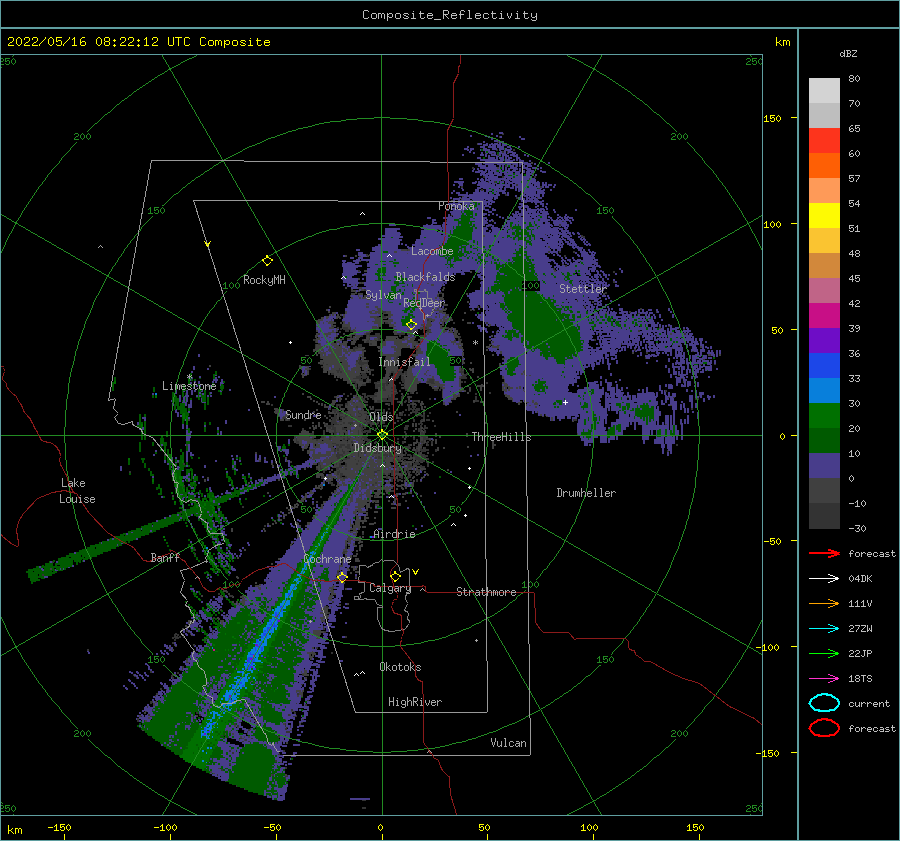This screenshot has width=900, height=841.
Task: Click the orange 111V arrow legend icon
Action: coord(824,603)
